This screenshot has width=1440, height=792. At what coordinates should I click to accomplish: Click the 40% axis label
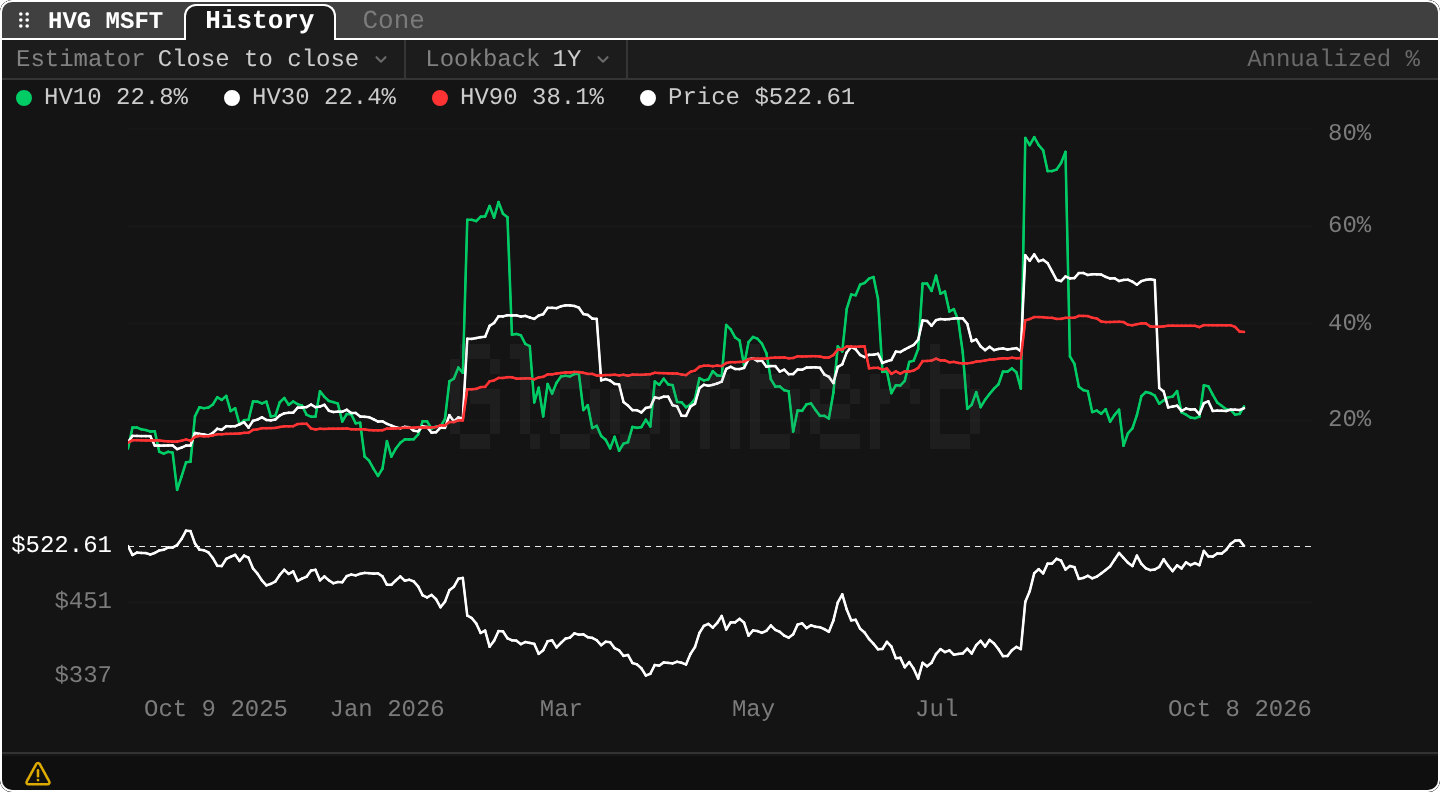(x=1349, y=324)
